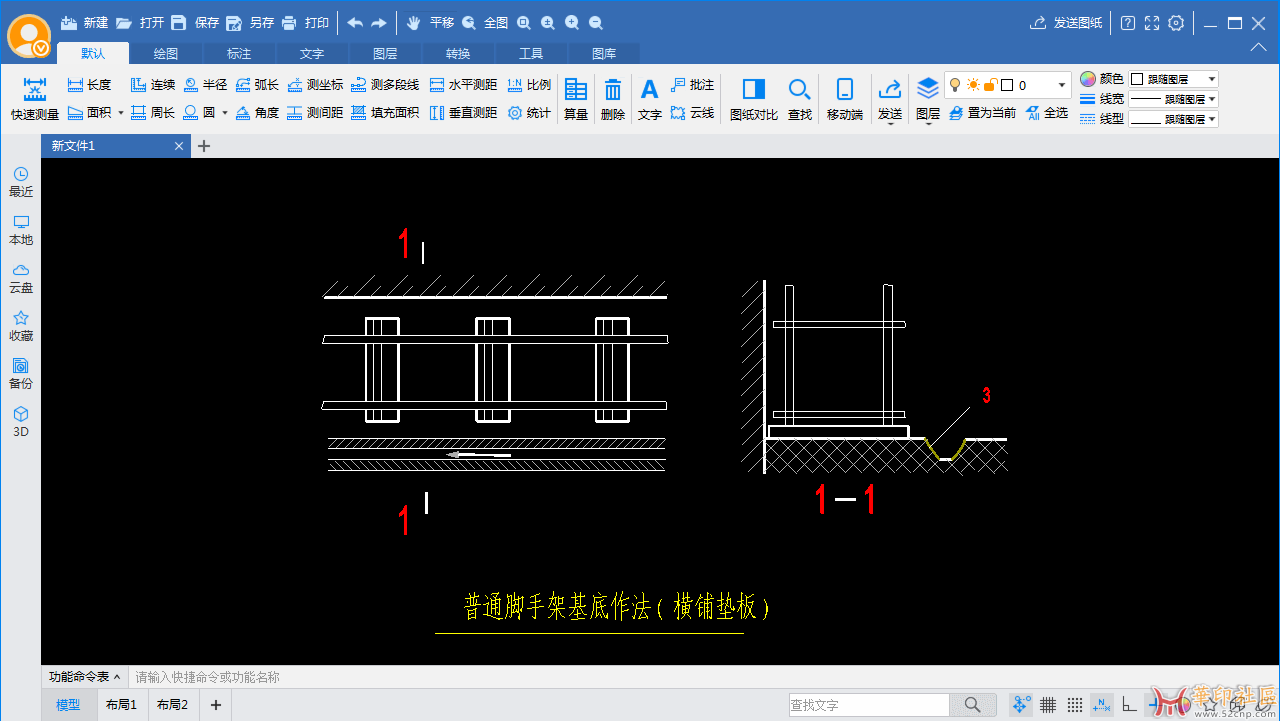
Task: Open the layer selection dropdown
Action: point(1062,86)
